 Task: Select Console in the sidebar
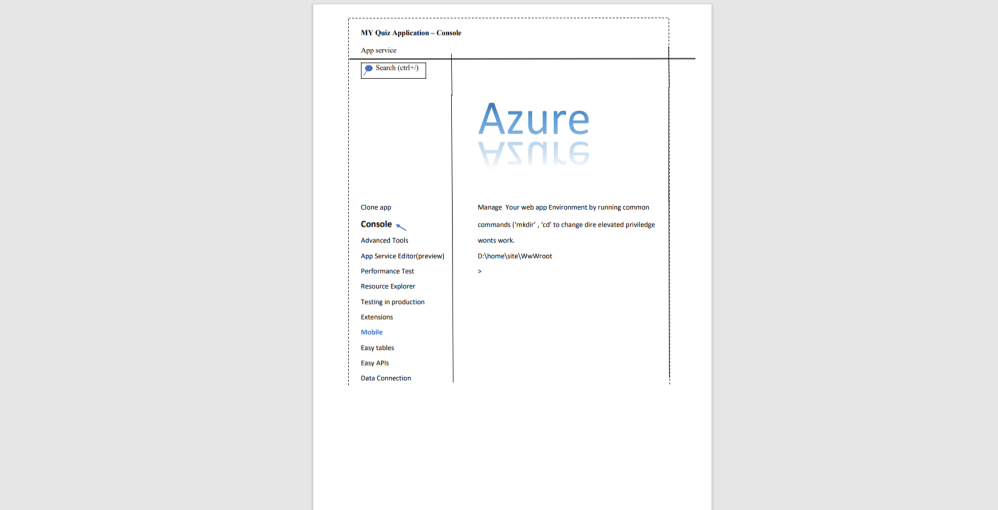coord(376,224)
